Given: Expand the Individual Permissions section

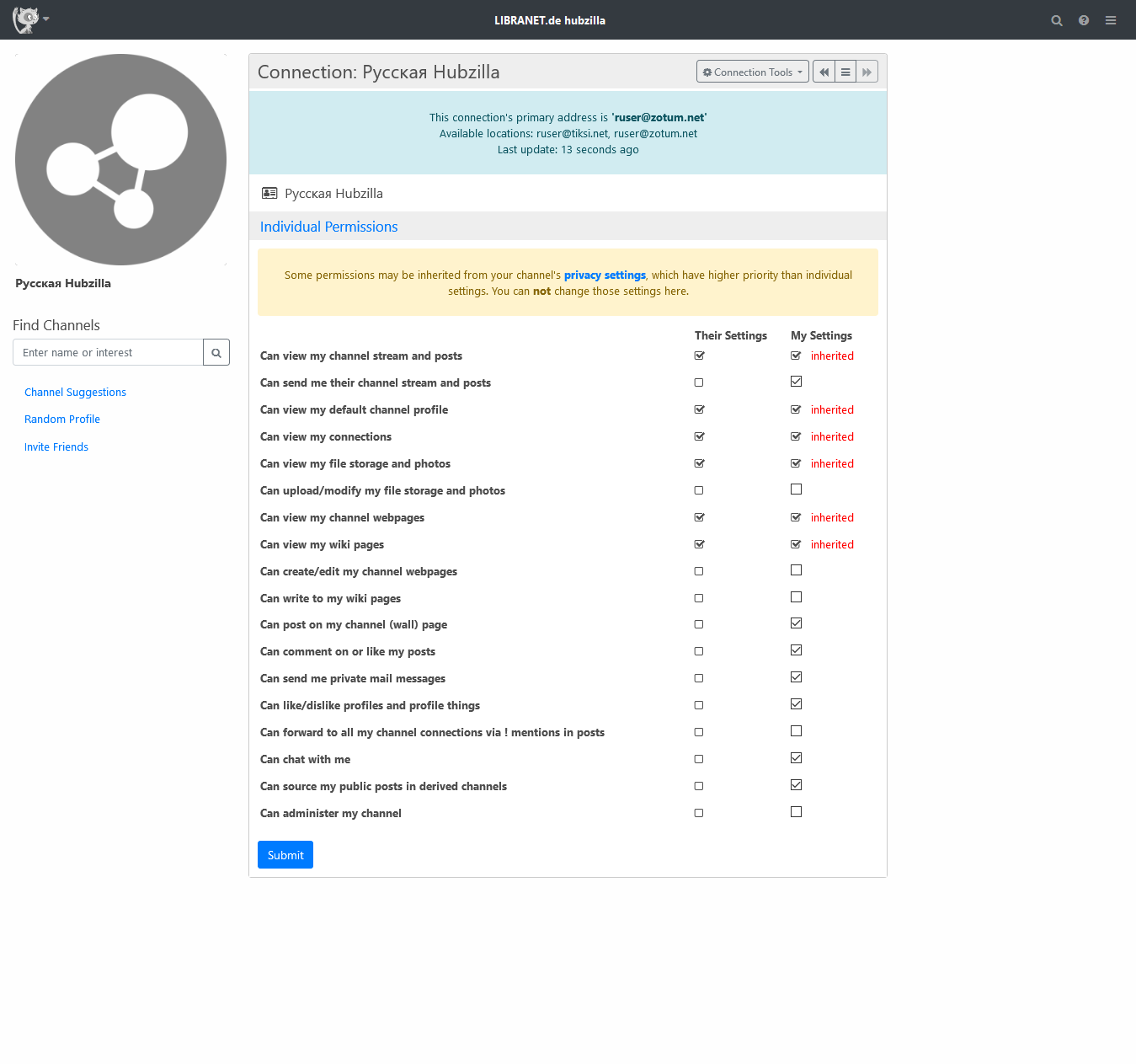Looking at the screenshot, I should [x=328, y=226].
